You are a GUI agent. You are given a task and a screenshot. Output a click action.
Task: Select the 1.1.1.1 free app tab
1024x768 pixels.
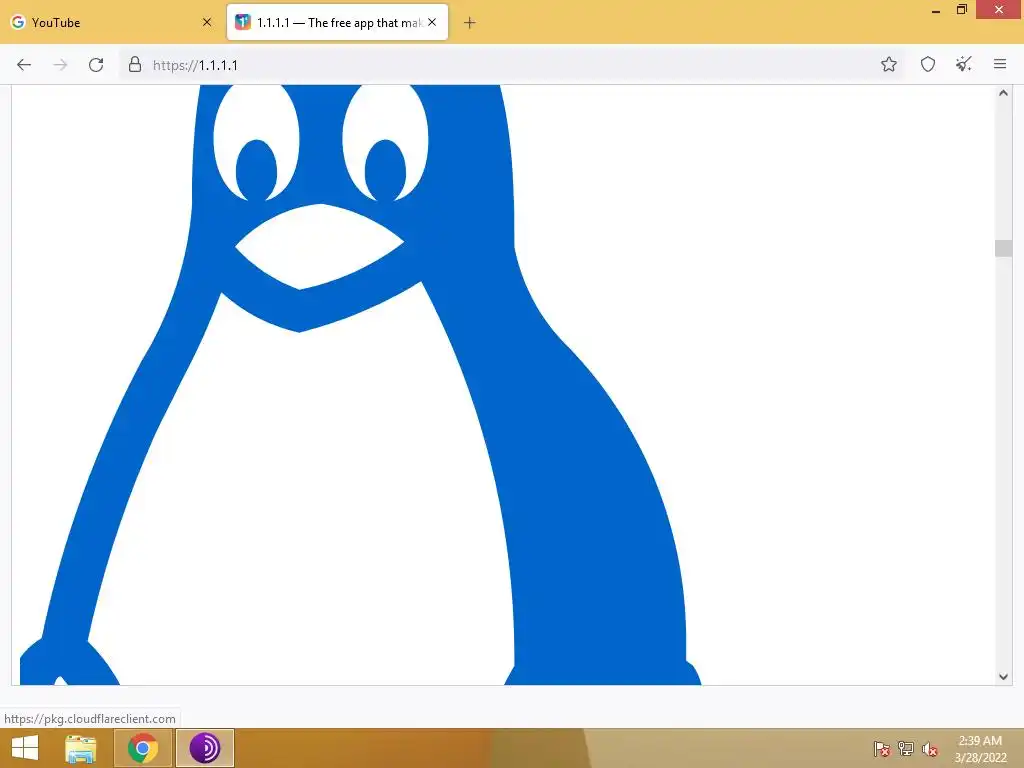point(337,22)
